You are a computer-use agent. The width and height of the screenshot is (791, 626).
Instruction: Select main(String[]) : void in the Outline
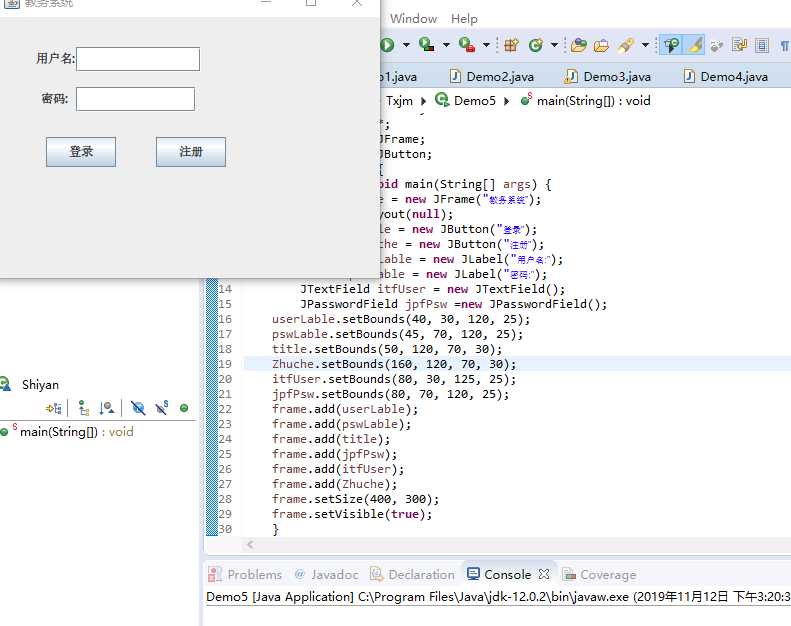[76, 432]
